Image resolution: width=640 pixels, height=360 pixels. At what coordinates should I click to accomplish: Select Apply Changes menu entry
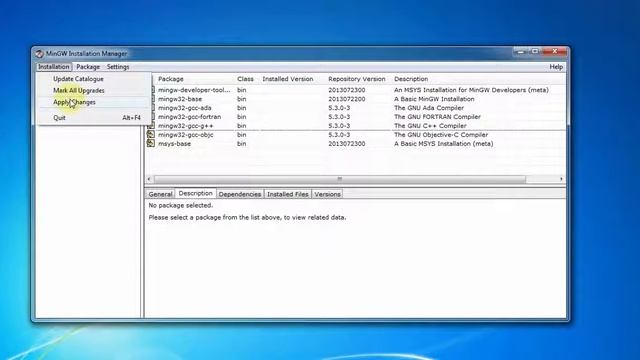pyautogui.click(x=74, y=102)
